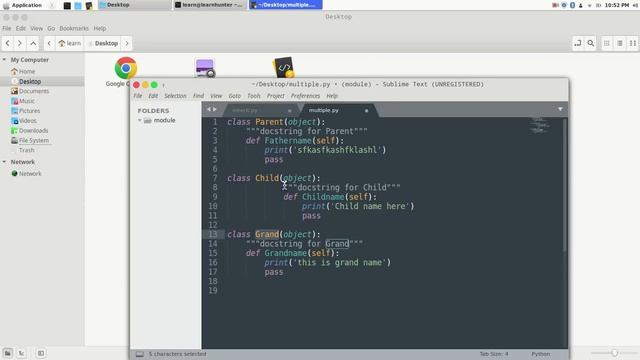The image size is (640, 360).
Task: Open Tab Size: 4 selector in status bar
Action: (x=494, y=354)
